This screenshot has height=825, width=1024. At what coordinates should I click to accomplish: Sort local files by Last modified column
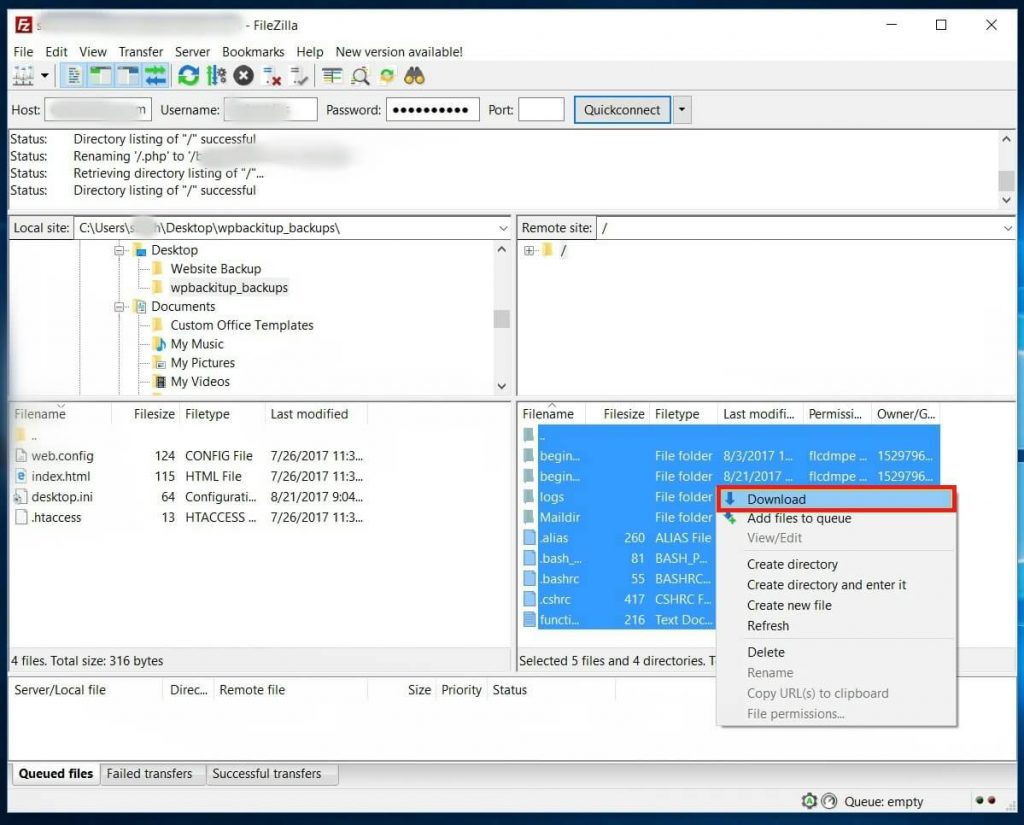point(316,414)
